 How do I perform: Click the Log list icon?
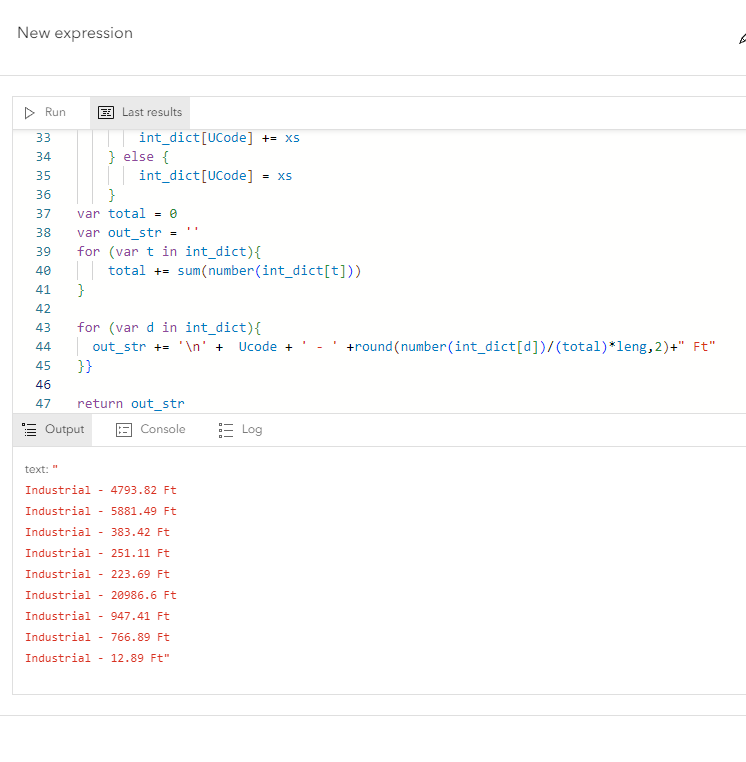[x=225, y=430]
